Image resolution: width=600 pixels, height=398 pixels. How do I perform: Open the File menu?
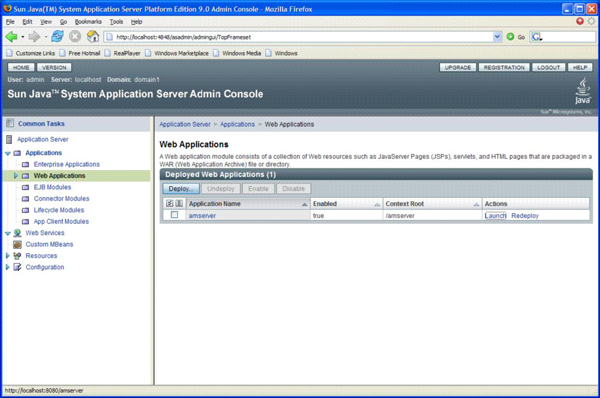tap(10, 22)
